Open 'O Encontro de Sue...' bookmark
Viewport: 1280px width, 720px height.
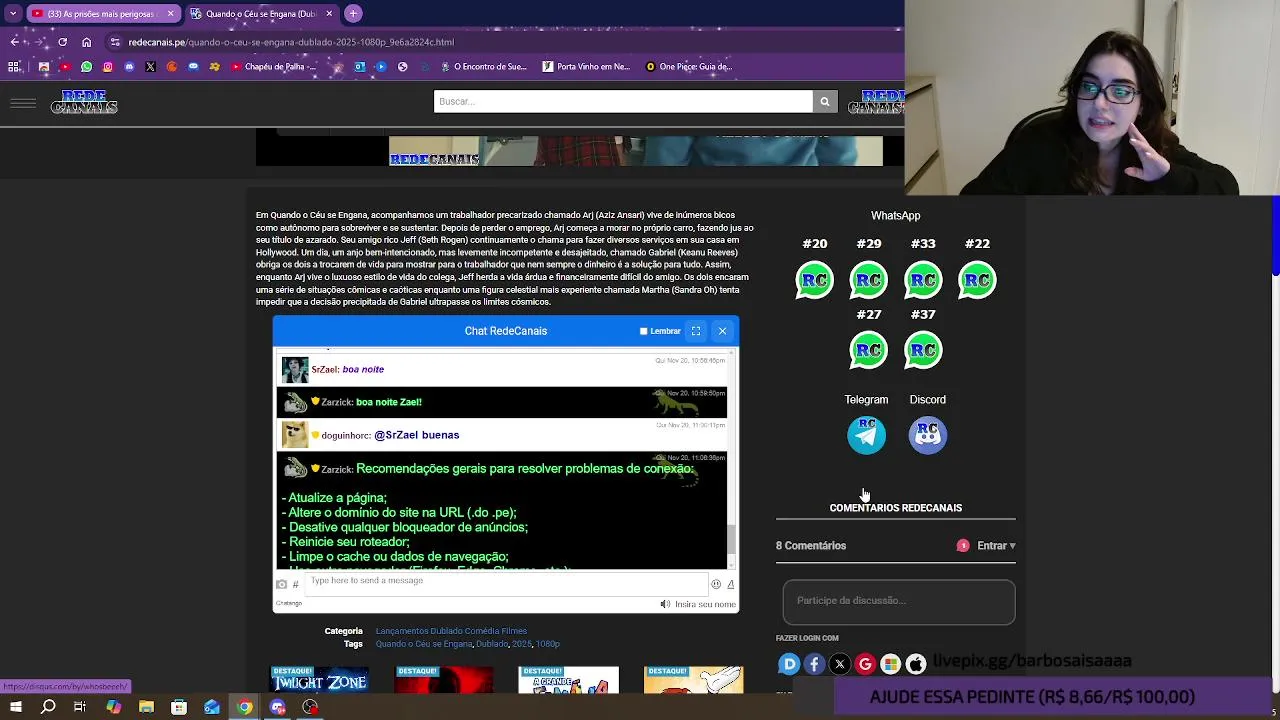click(483, 67)
